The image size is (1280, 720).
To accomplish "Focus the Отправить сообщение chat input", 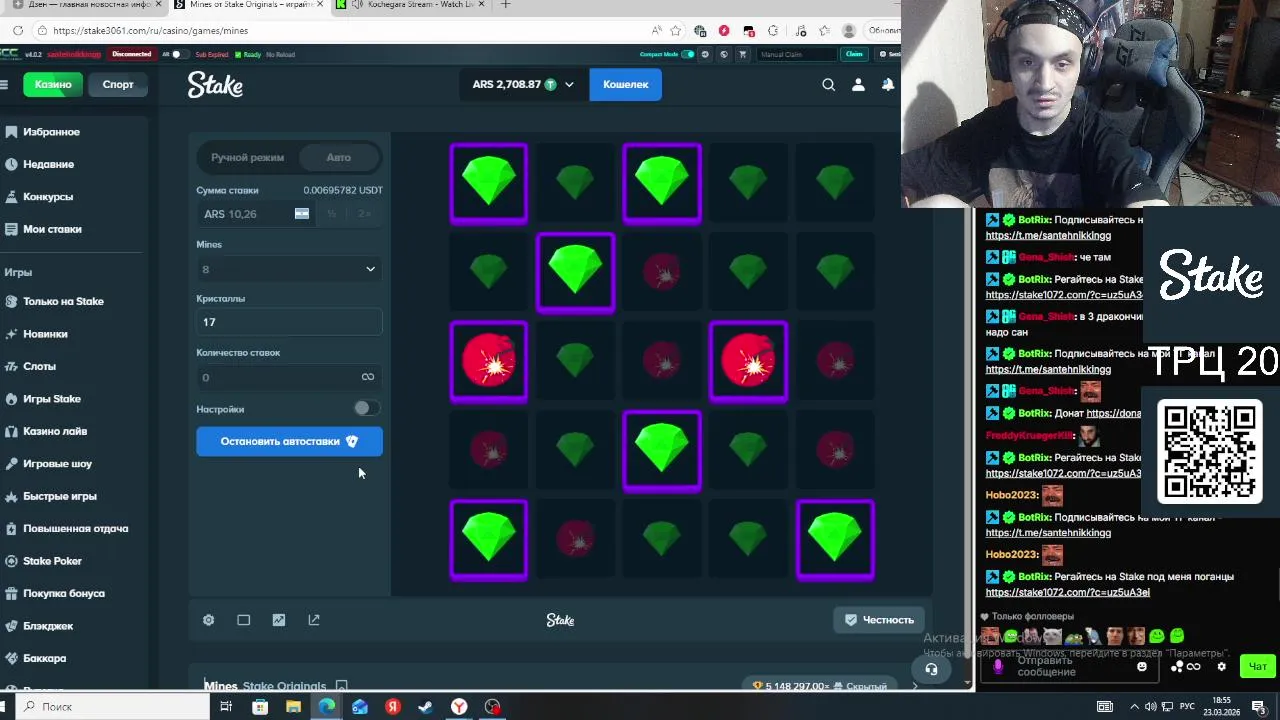I will point(1070,667).
